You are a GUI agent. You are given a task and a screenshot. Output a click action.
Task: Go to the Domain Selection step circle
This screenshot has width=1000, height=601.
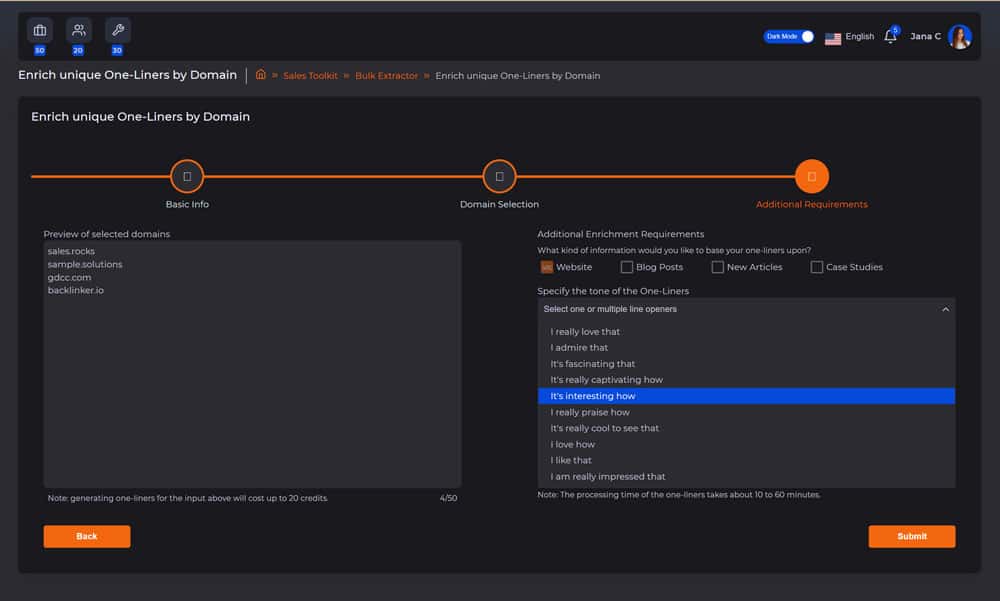pos(499,177)
